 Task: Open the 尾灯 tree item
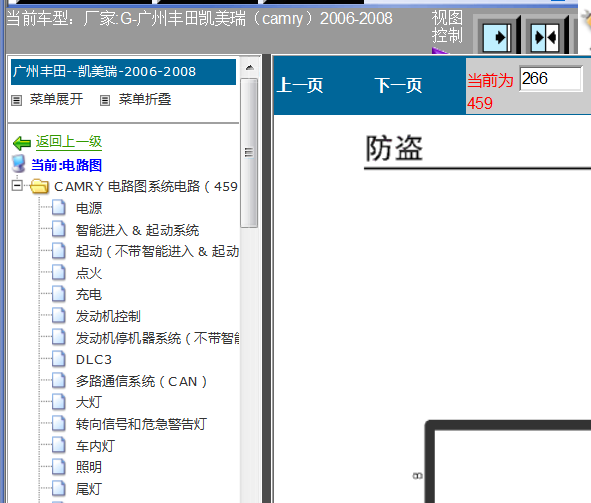pos(89,489)
